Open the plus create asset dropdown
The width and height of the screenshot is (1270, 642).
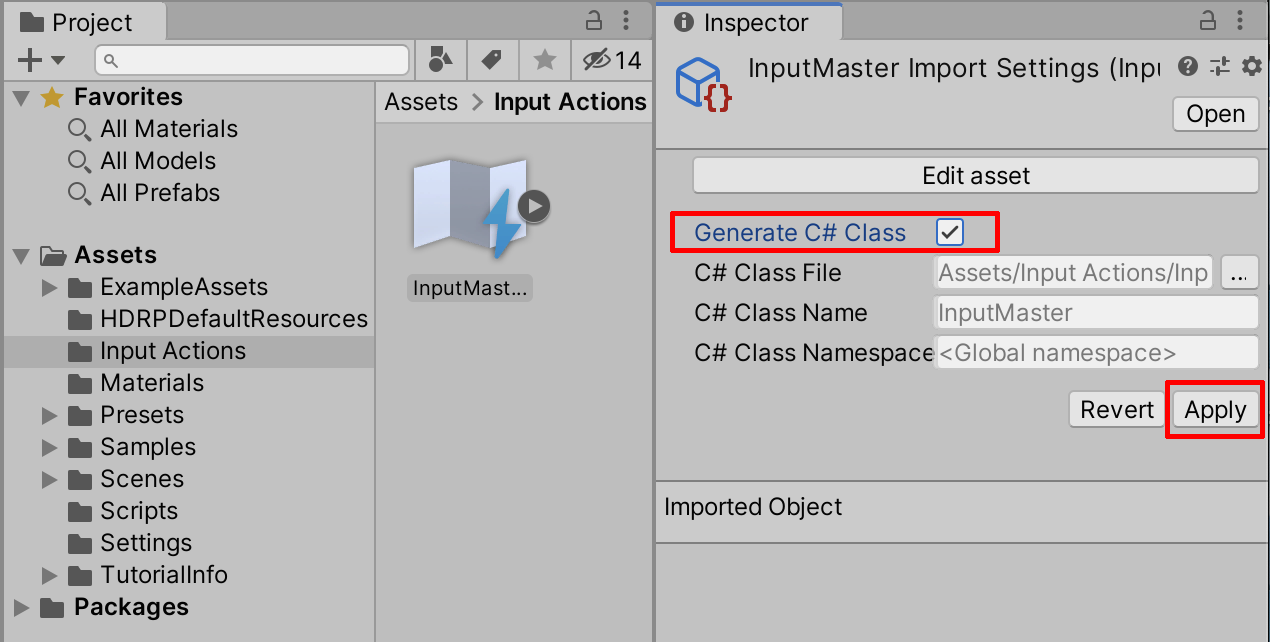(x=41, y=60)
